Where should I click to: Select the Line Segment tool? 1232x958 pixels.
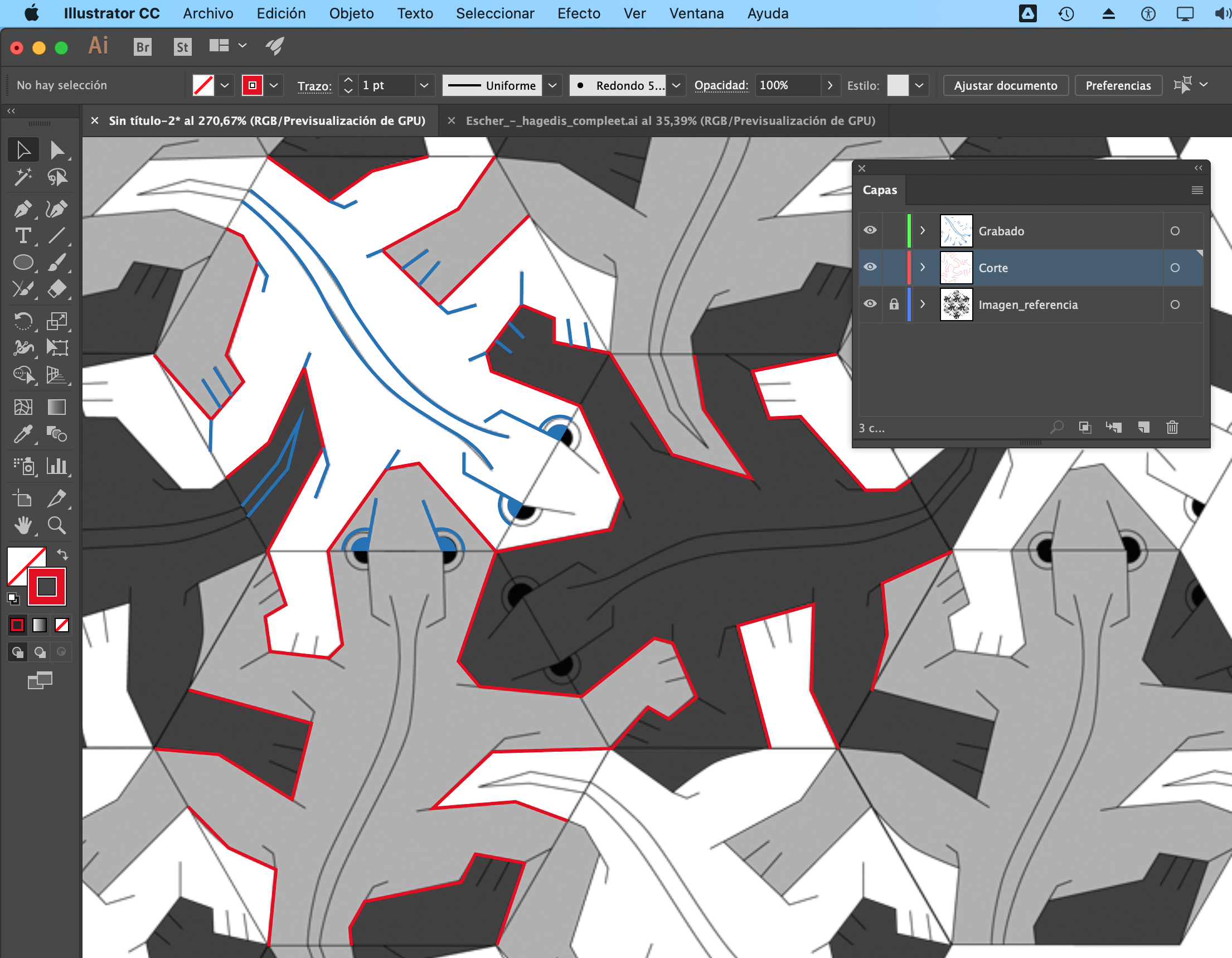[x=56, y=235]
